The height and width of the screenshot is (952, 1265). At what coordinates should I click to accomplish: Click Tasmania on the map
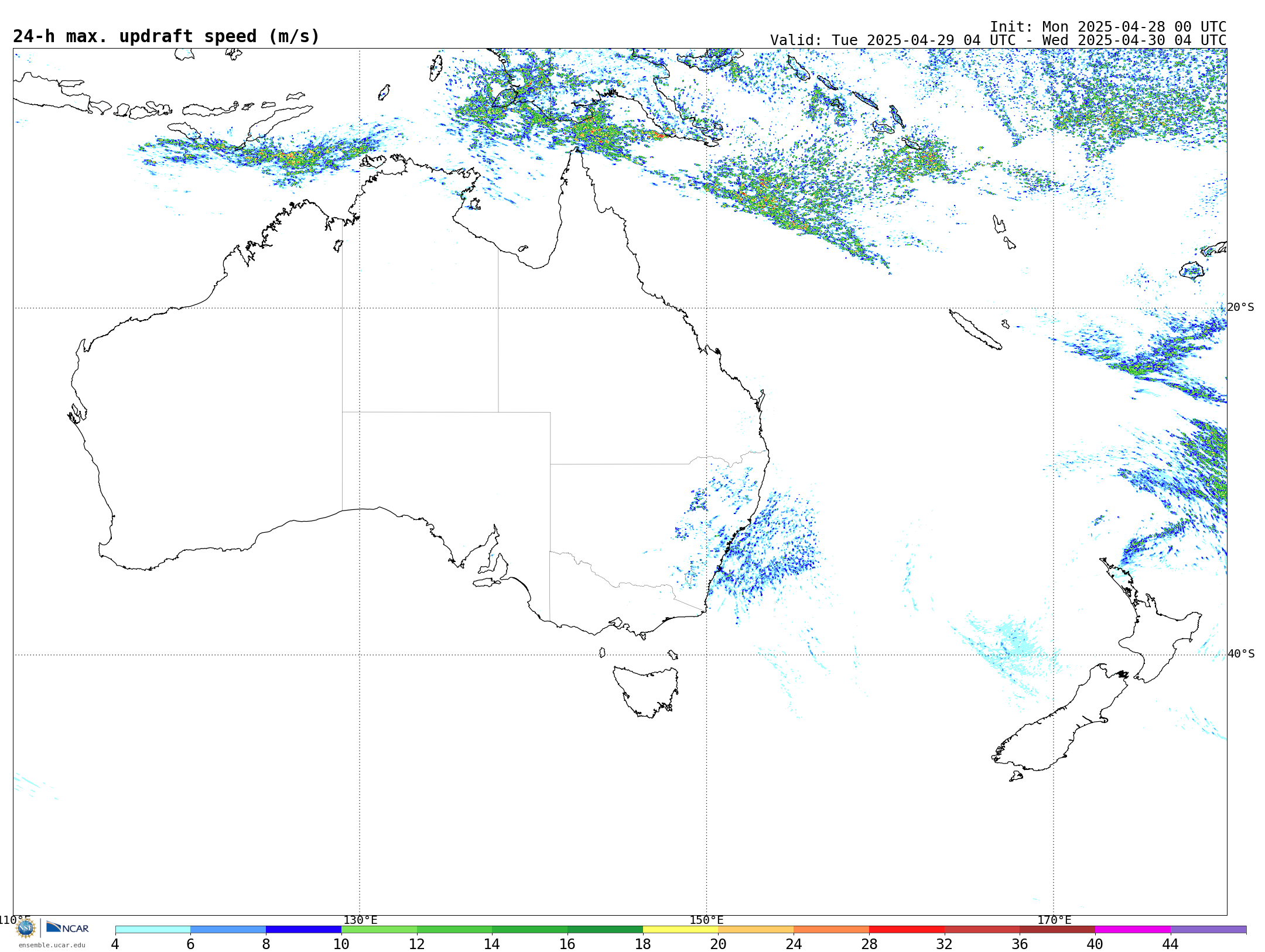coord(645,691)
